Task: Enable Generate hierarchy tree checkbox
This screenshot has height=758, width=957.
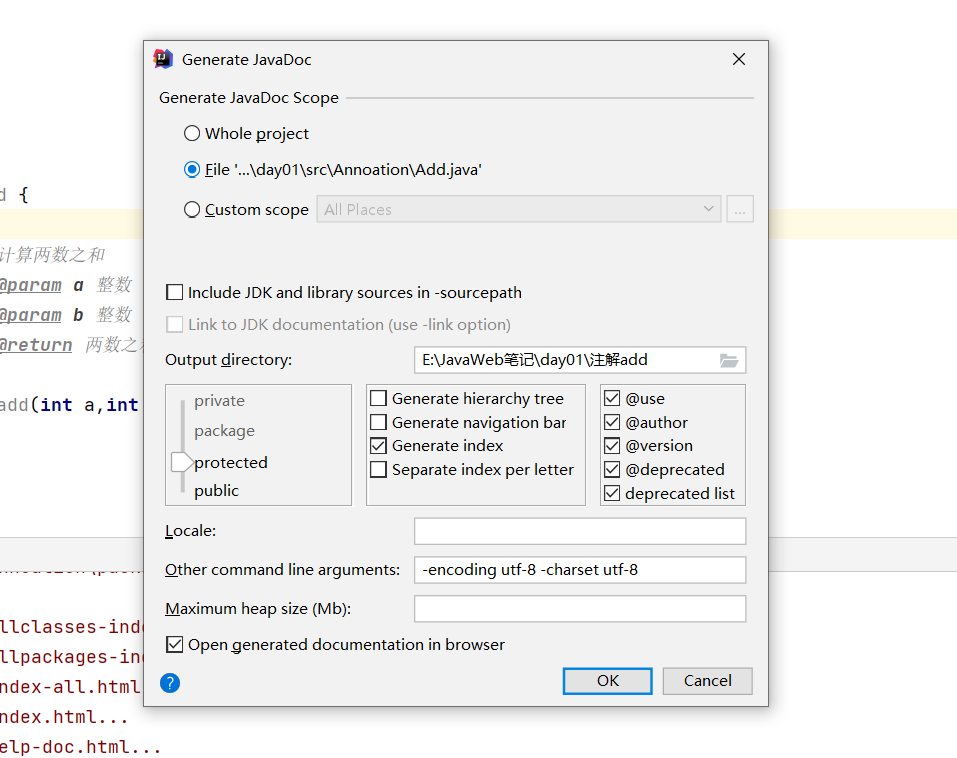Action: [x=378, y=399]
